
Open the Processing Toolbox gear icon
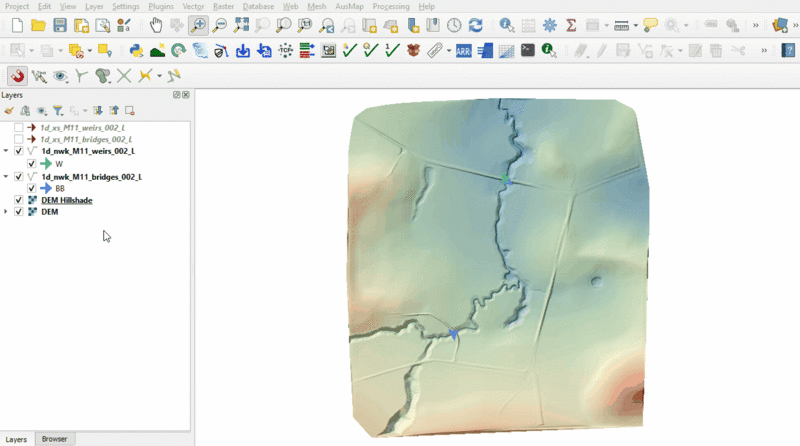[549, 25]
